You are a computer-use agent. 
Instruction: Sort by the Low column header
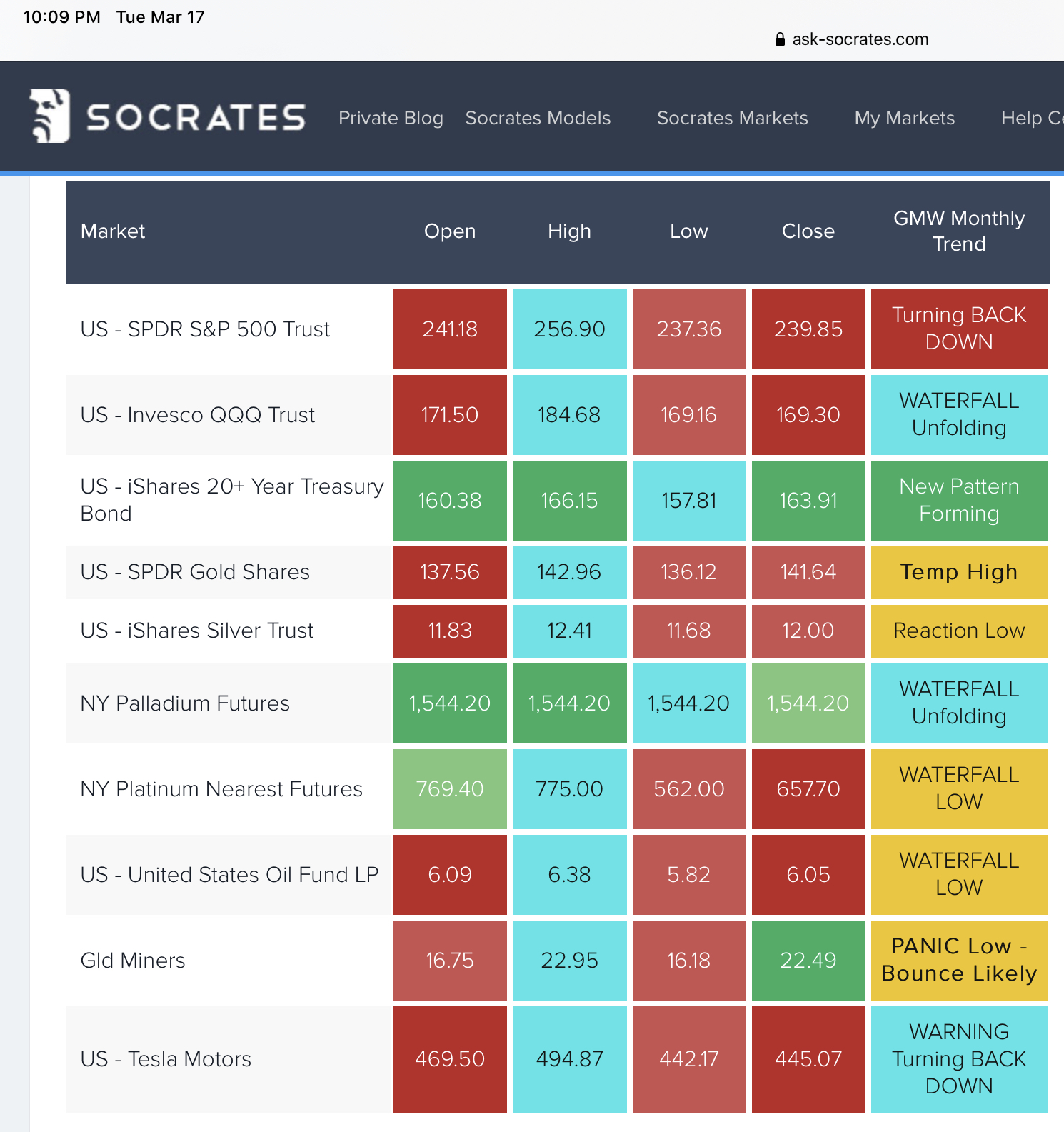[x=689, y=231]
